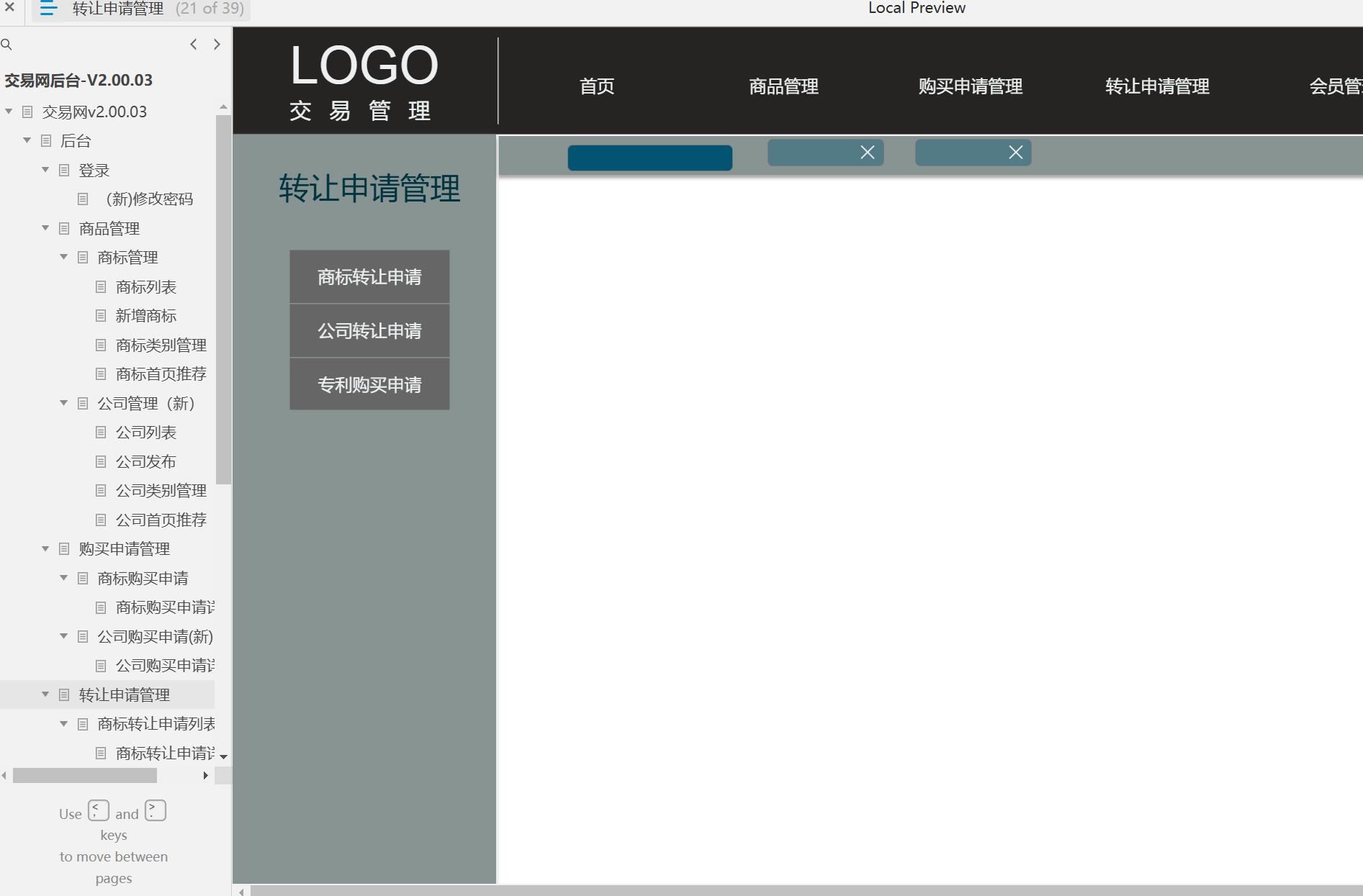Open the 商标首页推荐 page

click(x=161, y=374)
